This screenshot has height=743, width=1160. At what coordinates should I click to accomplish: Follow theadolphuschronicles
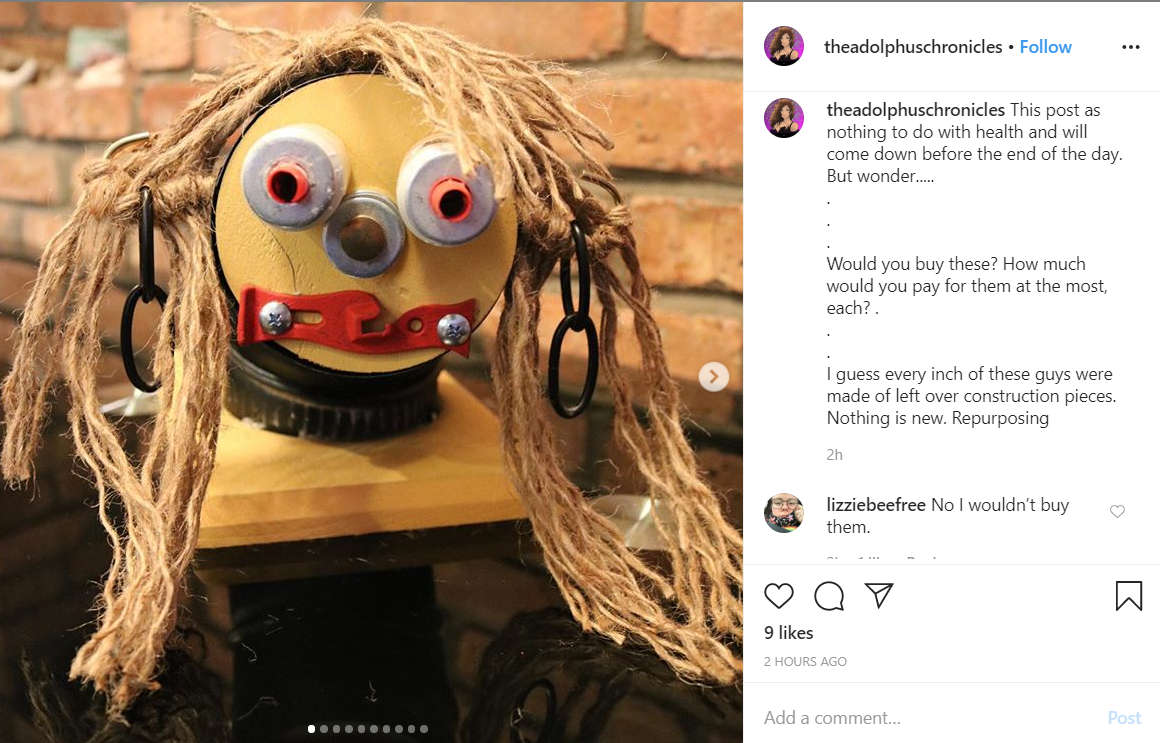point(1045,47)
